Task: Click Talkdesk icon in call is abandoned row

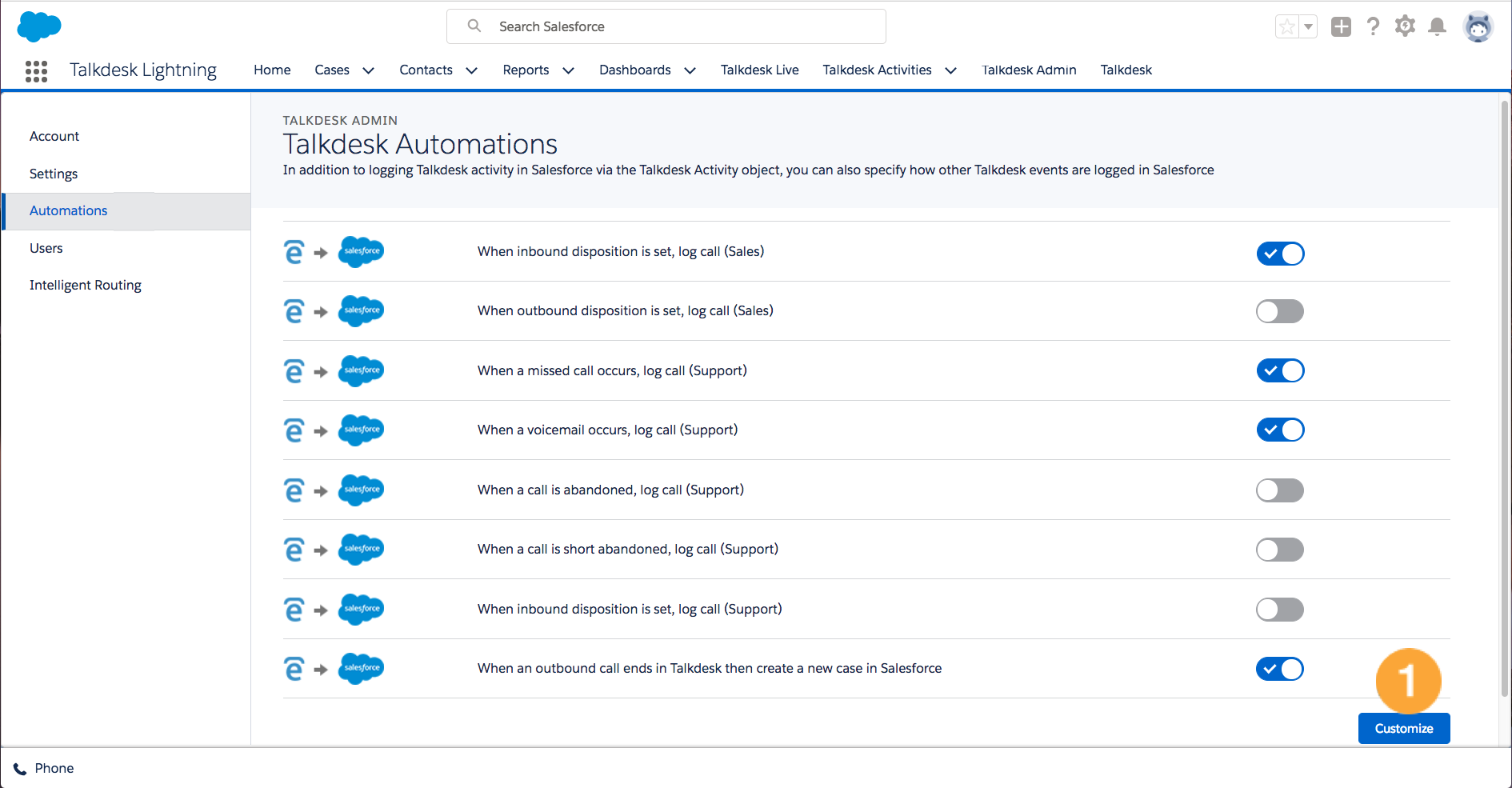Action: click(294, 490)
